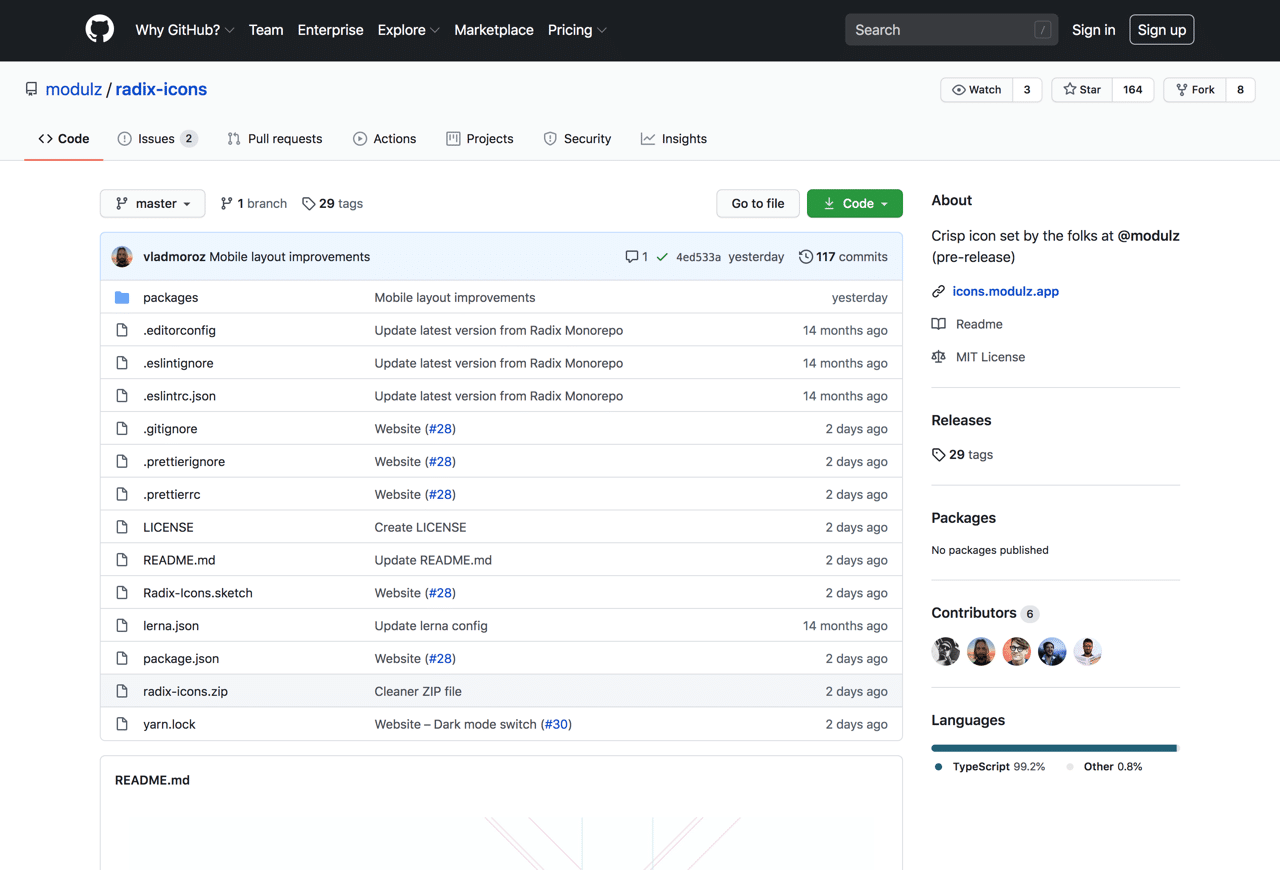Click the tag icon showing 29 tags
Screen dimensions: 1280x870
pos(309,203)
